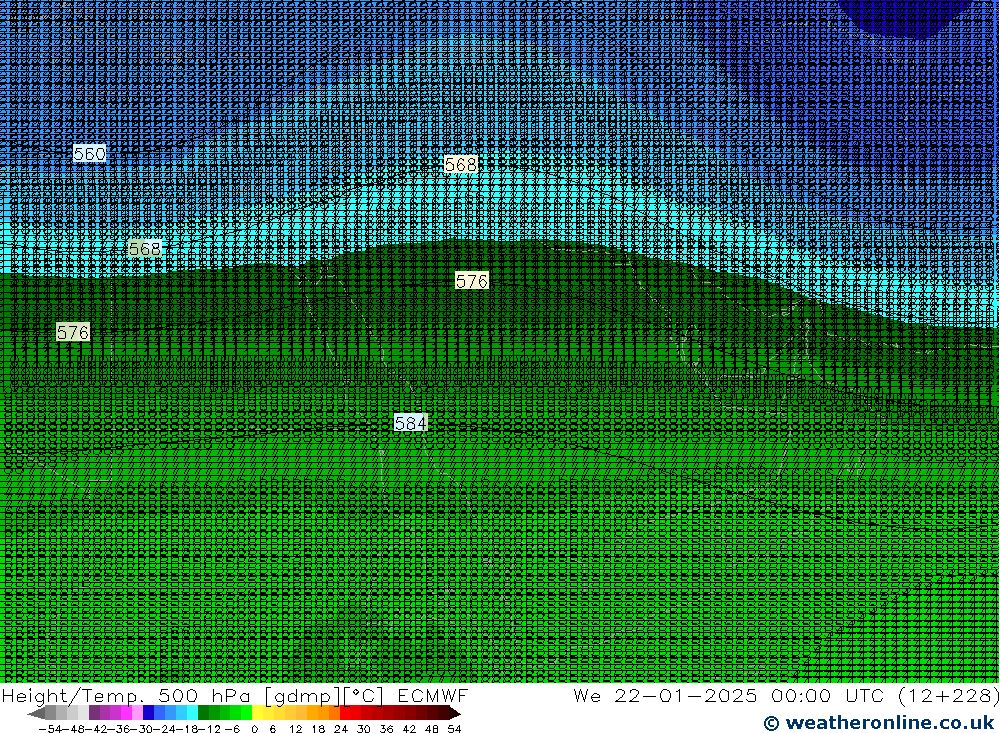Image resolution: width=1000 pixels, height=733 pixels.
Task: Pick the bright yellow legend swatch at 0
Action: (x=258, y=713)
